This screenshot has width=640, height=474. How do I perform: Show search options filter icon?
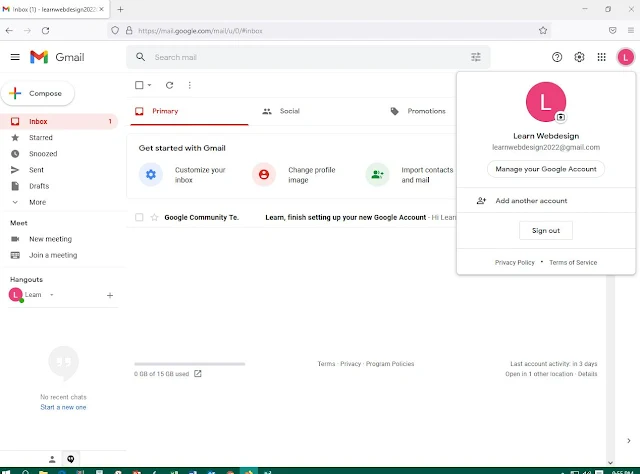(476, 57)
